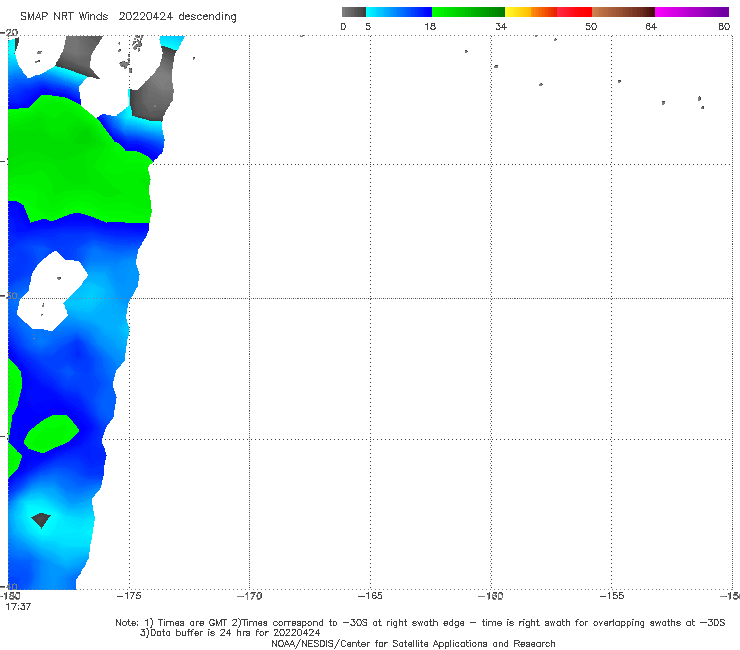The width and height of the screenshot is (740, 650).
Task: Click the latitude label -20
Action: click(x=9, y=33)
